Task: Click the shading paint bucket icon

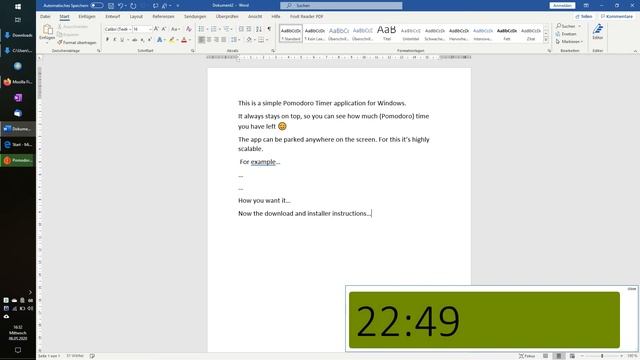Action: [x=249, y=40]
